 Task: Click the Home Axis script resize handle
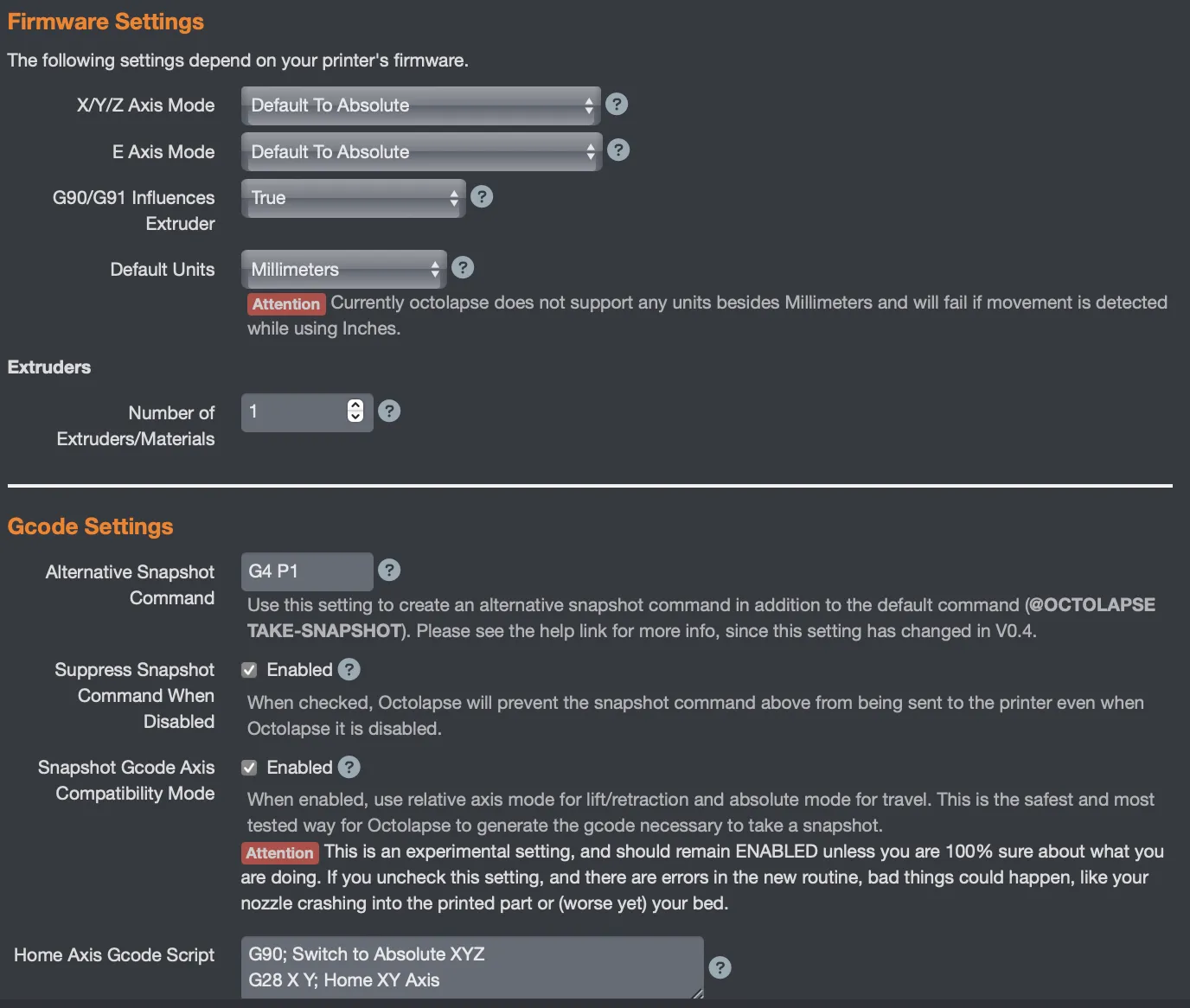698,993
